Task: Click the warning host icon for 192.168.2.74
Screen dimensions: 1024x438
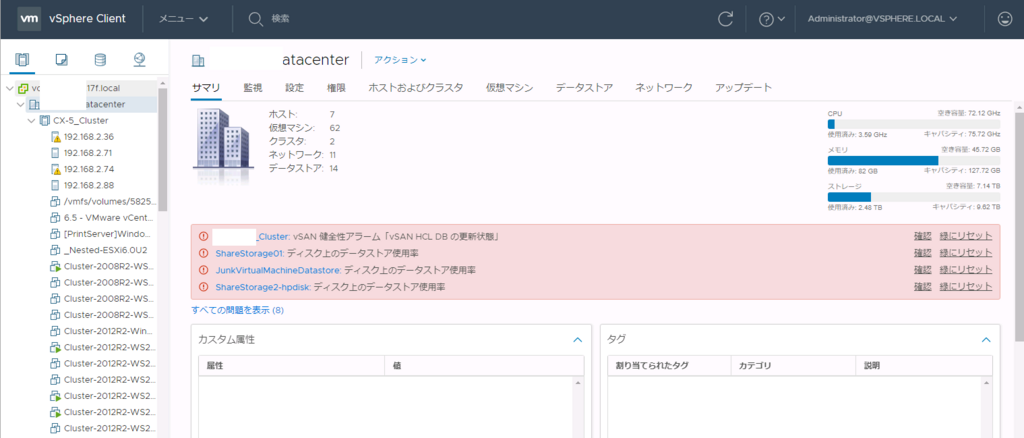Action: (x=56, y=169)
